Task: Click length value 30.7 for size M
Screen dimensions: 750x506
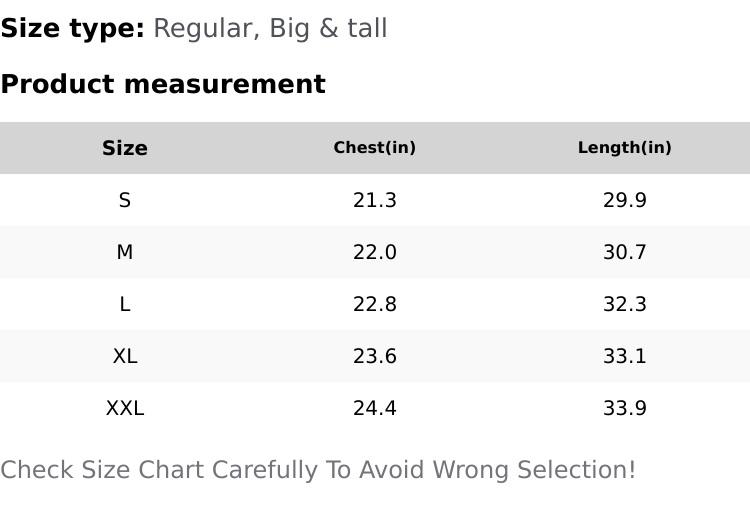Action: click(625, 252)
